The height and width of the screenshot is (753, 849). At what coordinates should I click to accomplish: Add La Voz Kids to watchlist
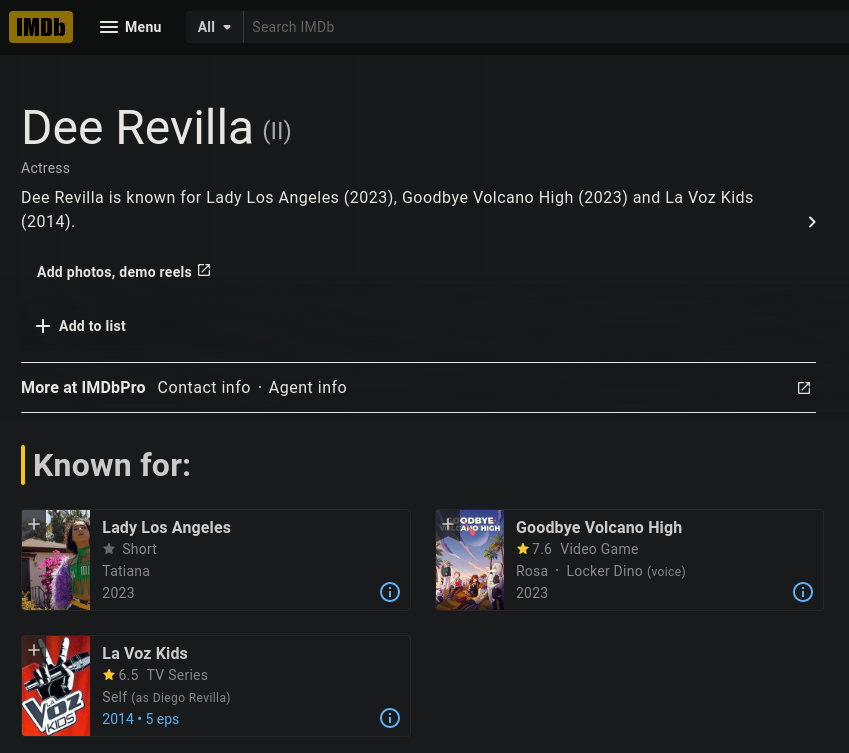[34, 650]
